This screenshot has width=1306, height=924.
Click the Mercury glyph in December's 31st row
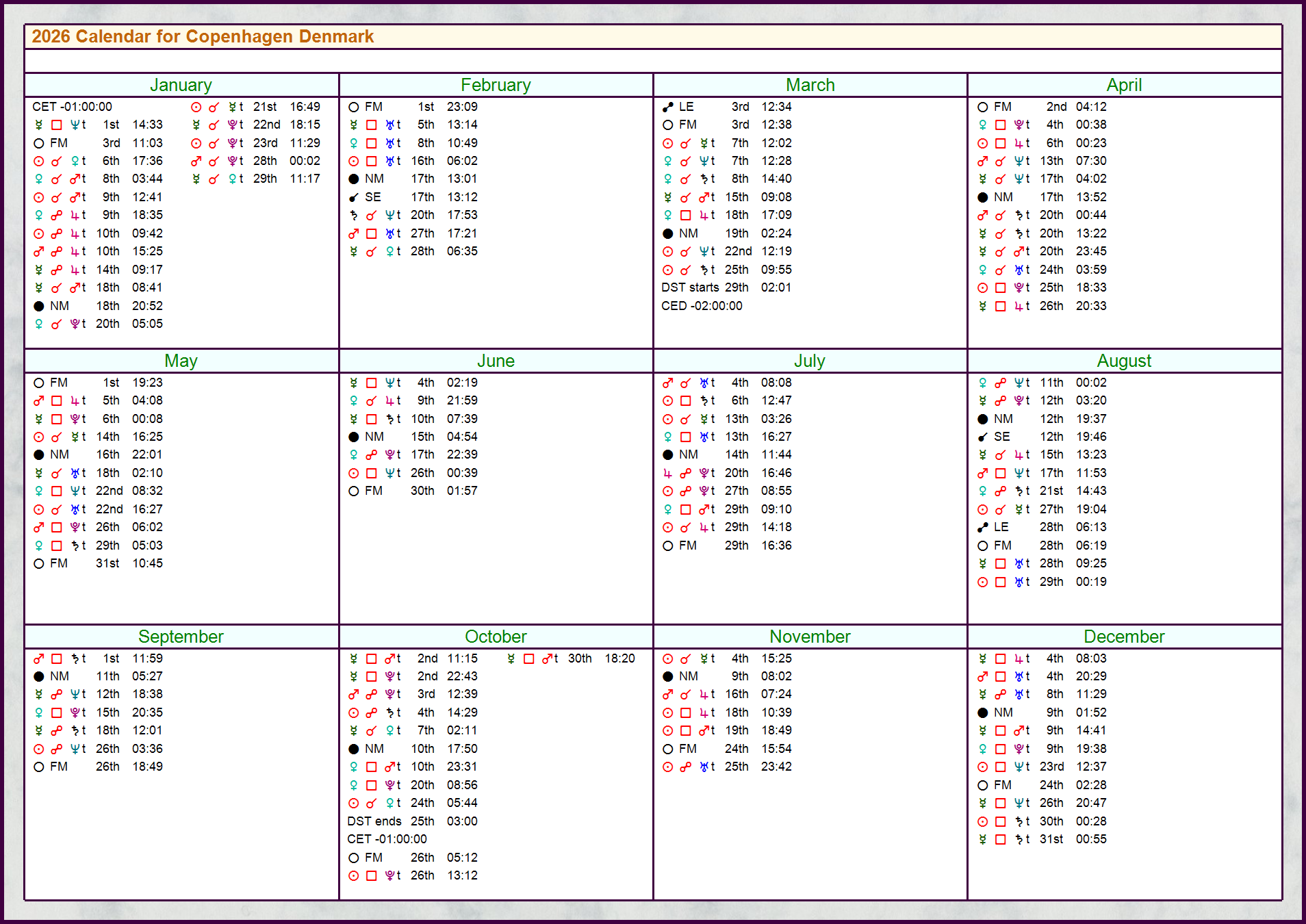coord(982,839)
